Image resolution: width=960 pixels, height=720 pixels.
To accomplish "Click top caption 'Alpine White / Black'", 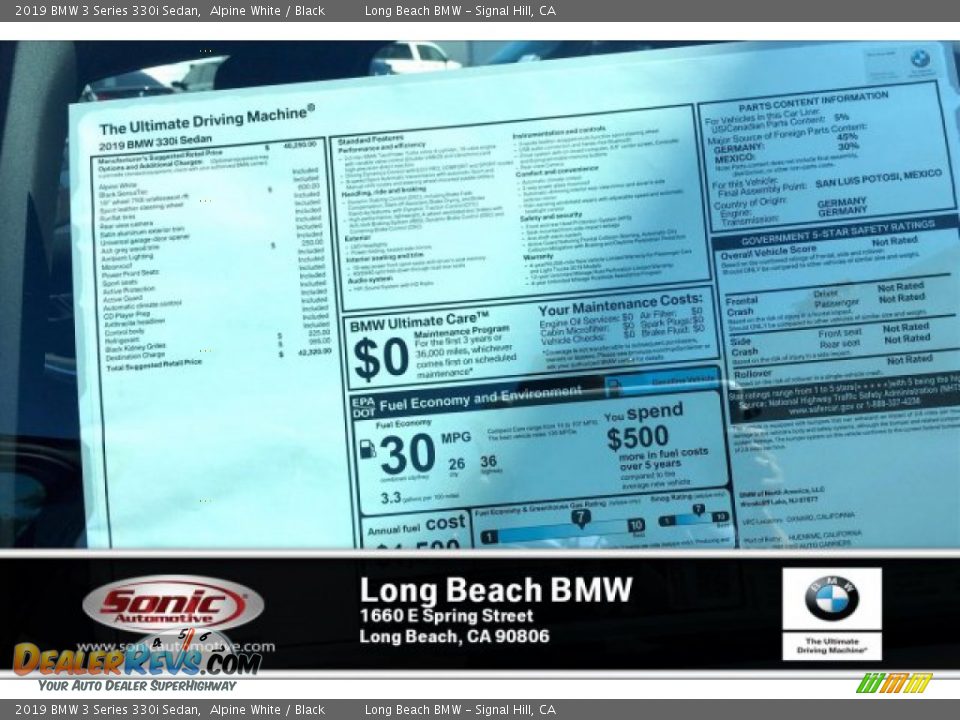I will pos(267,11).
